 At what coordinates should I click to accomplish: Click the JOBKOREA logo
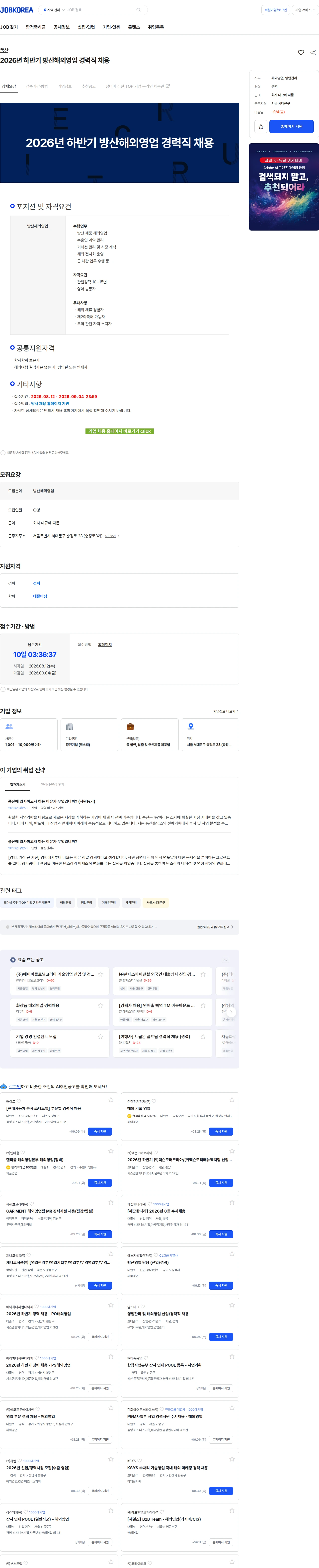point(17,10)
